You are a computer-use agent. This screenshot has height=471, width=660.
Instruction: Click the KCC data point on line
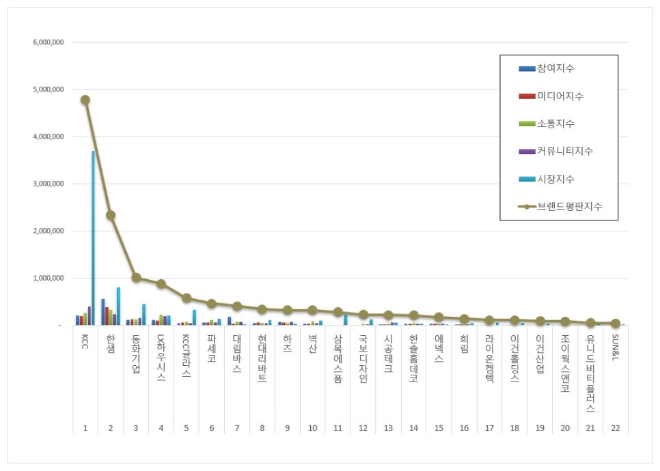click(x=85, y=100)
